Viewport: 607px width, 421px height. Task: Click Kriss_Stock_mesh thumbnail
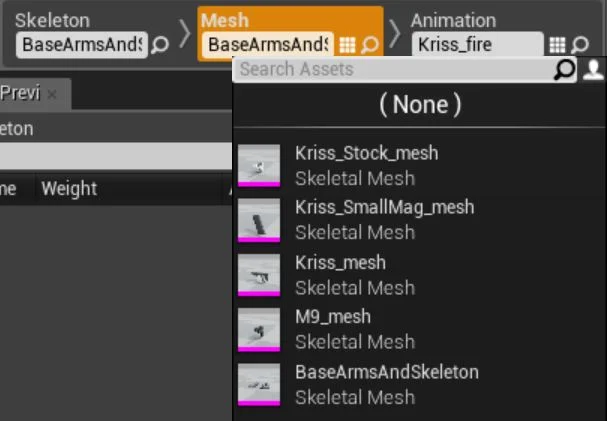tap(259, 166)
